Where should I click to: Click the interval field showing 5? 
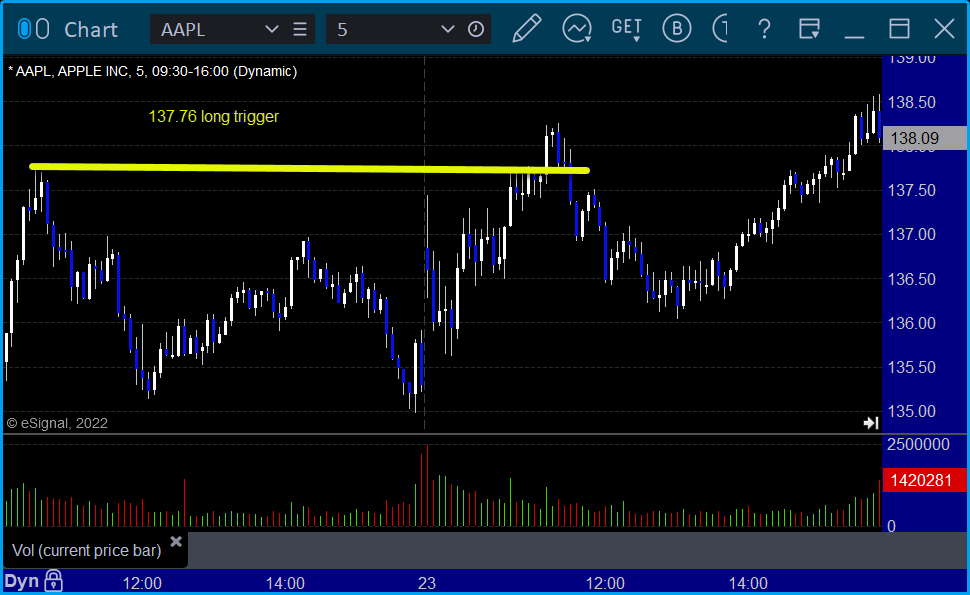click(x=384, y=30)
